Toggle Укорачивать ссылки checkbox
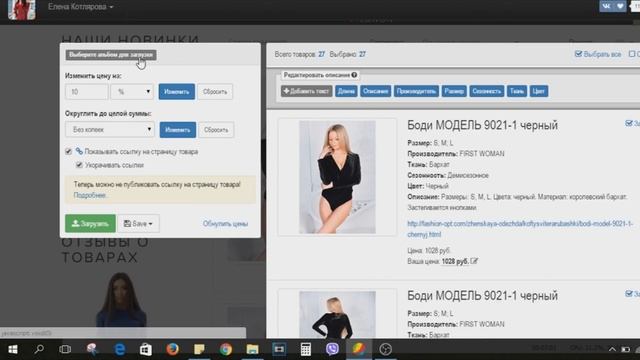This screenshot has width=640, height=360. [x=79, y=165]
